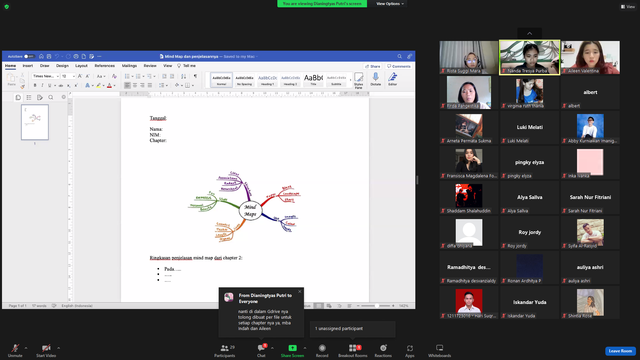640x360 pixels.
Task: Apply the red font color
Action: click(x=109, y=85)
